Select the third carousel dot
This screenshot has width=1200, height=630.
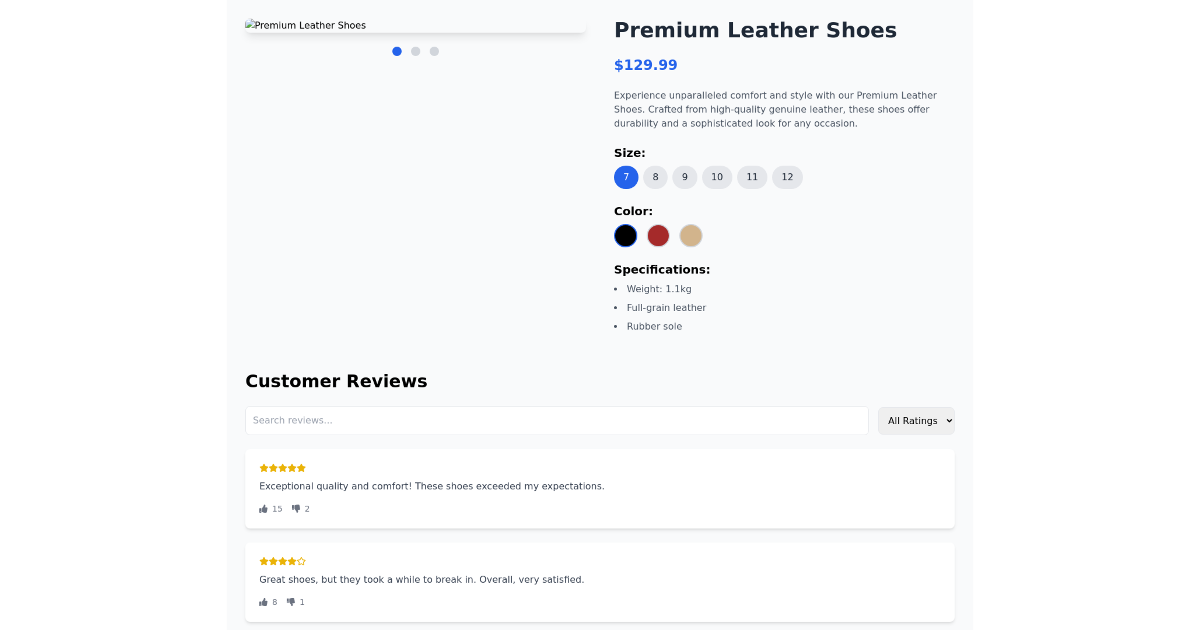[433, 51]
